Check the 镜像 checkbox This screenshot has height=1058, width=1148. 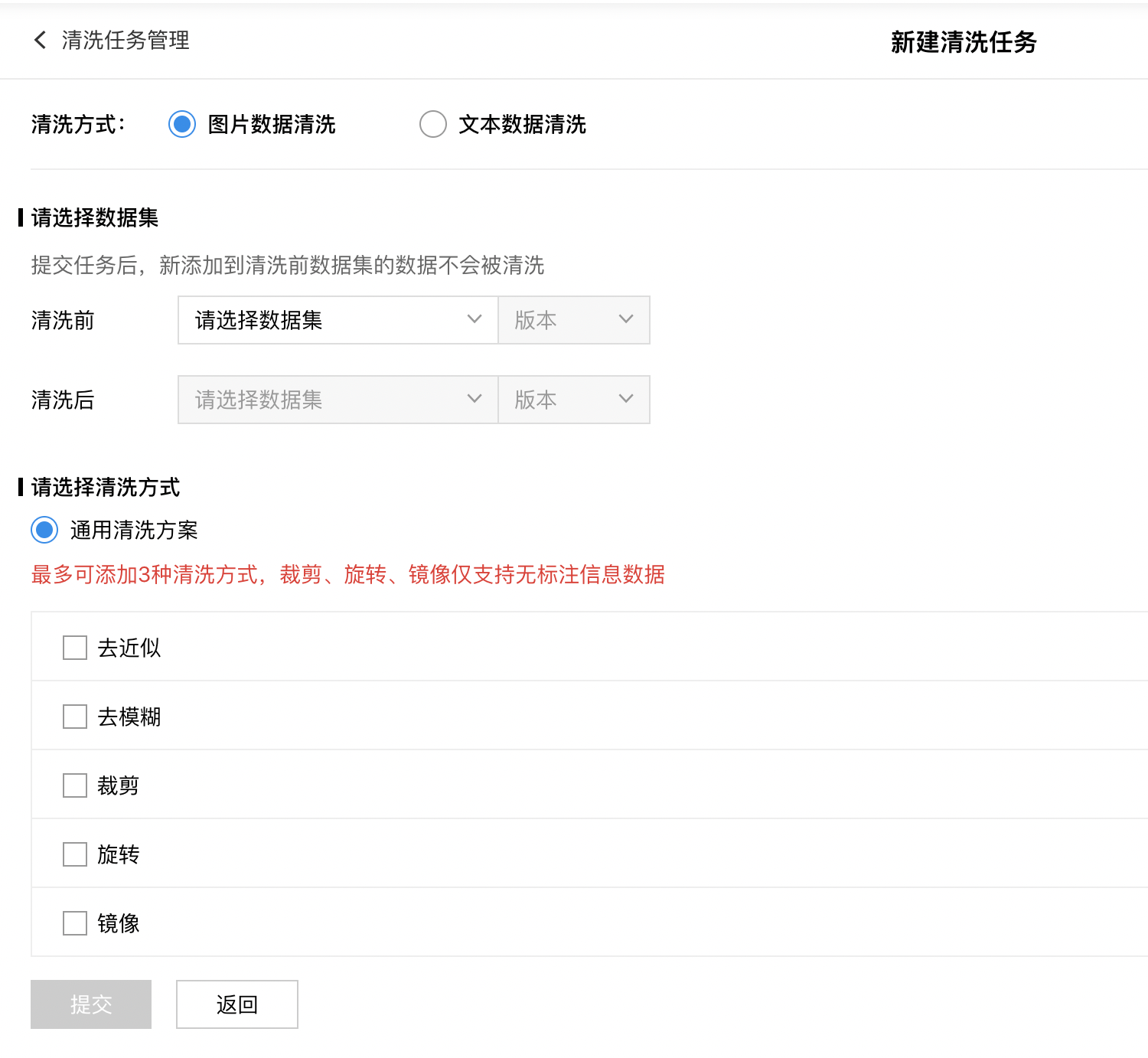(x=75, y=923)
